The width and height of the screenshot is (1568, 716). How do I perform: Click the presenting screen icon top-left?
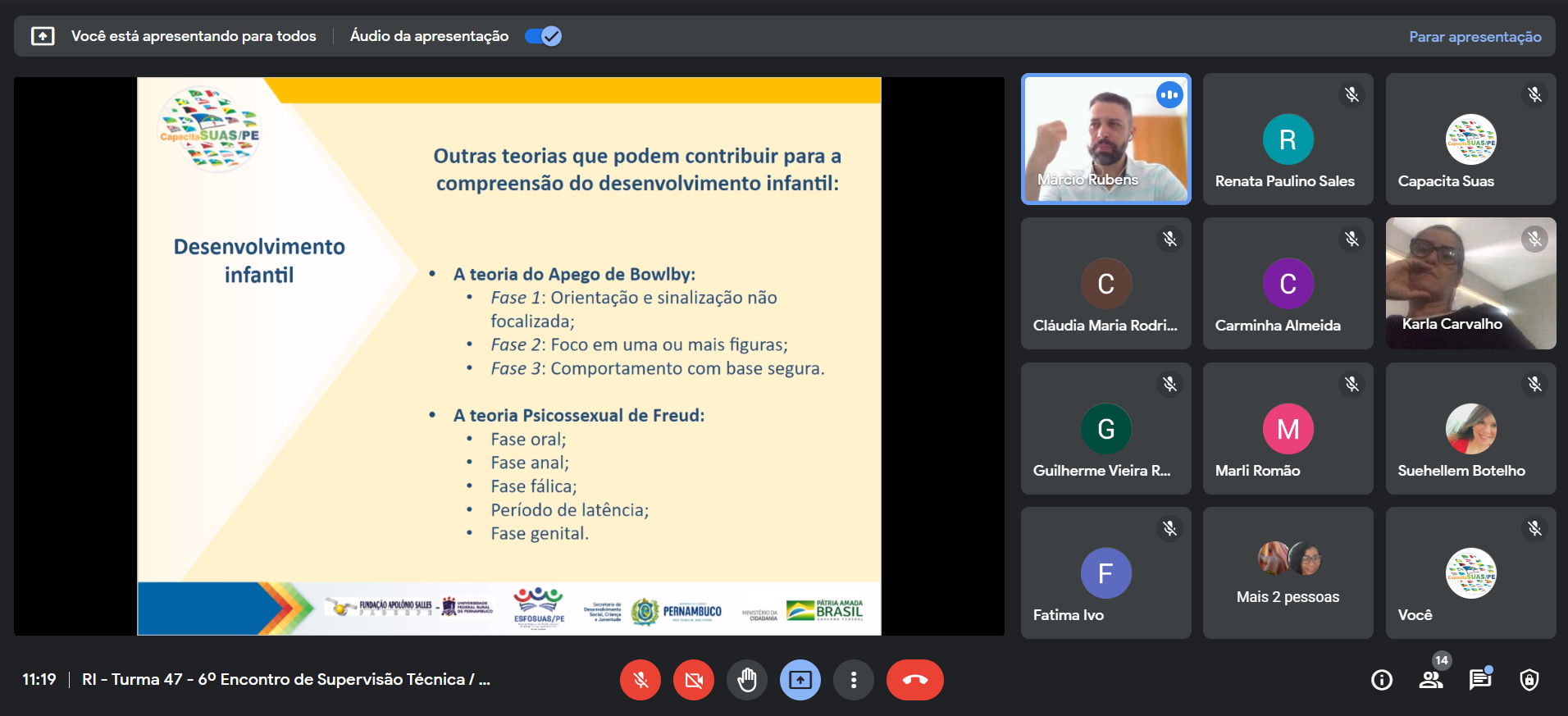[x=43, y=36]
